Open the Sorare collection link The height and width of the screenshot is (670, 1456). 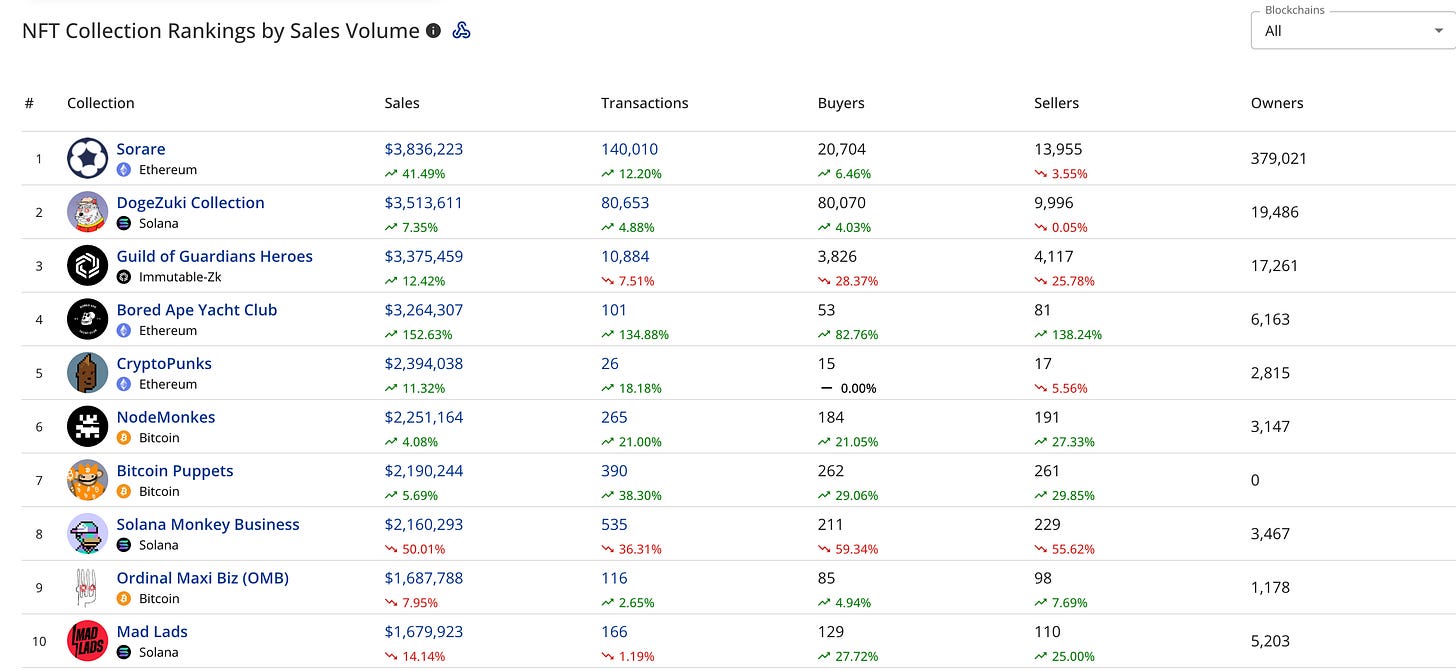click(141, 149)
